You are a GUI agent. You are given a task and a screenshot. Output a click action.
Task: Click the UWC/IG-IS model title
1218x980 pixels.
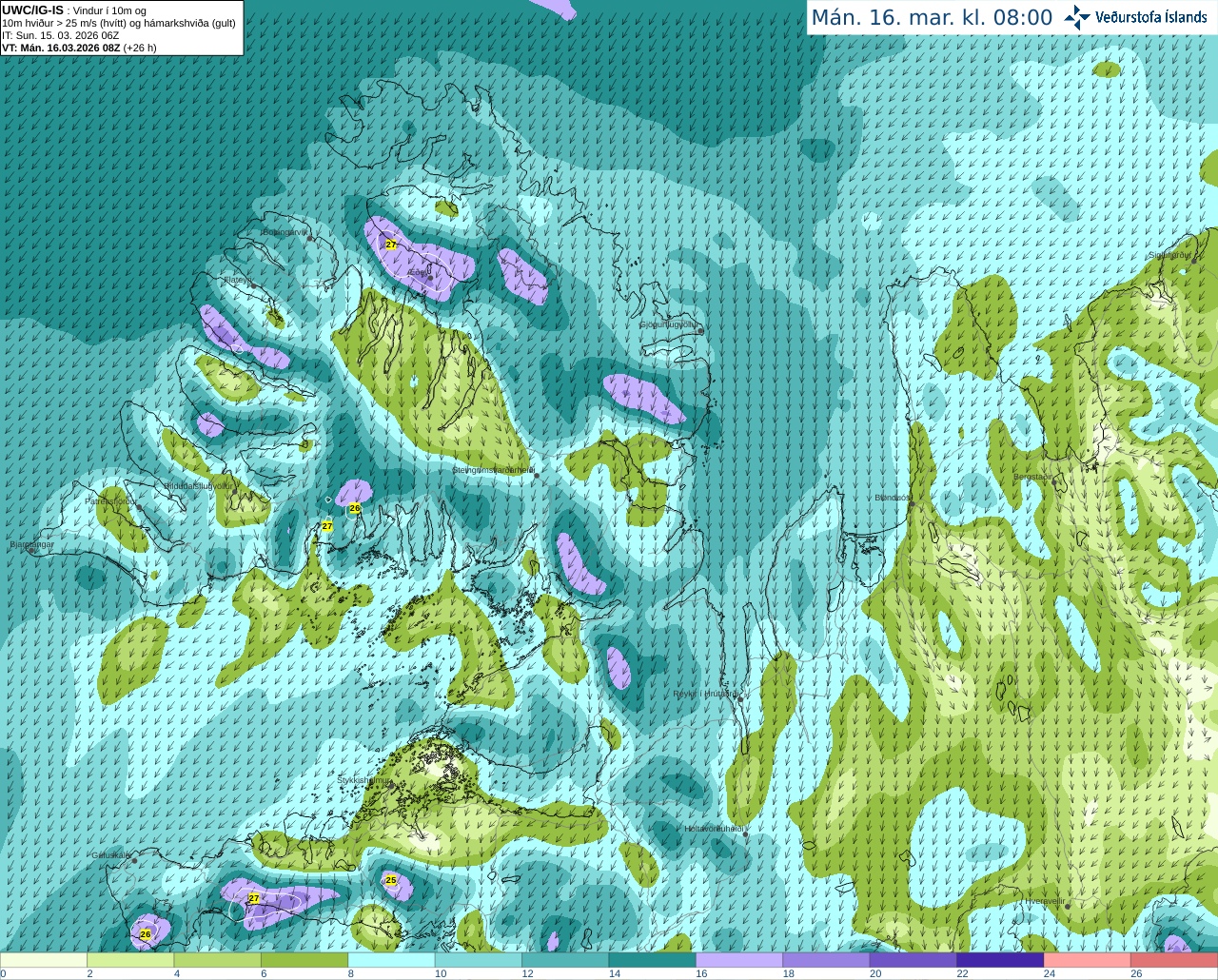(x=33, y=10)
